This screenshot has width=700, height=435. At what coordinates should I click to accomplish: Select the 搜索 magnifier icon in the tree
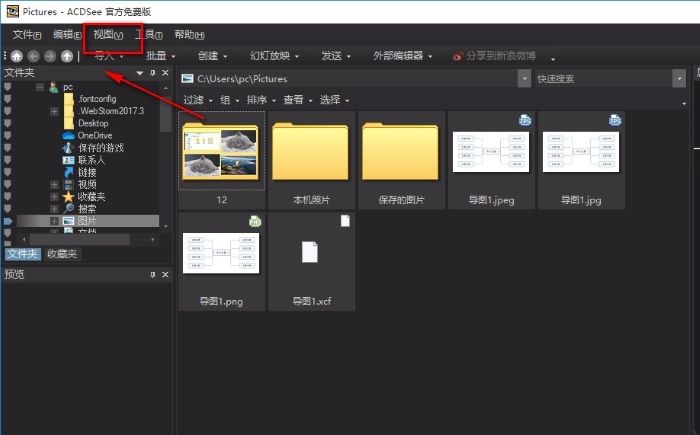[x=68, y=209]
